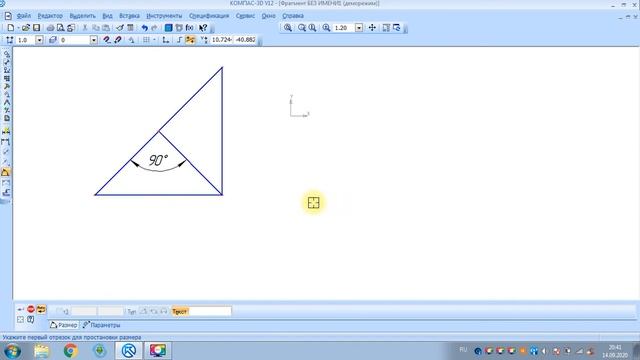Open the Файл menu
Image resolution: width=640 pixels, height=360 pixels.
click(24, 16)
